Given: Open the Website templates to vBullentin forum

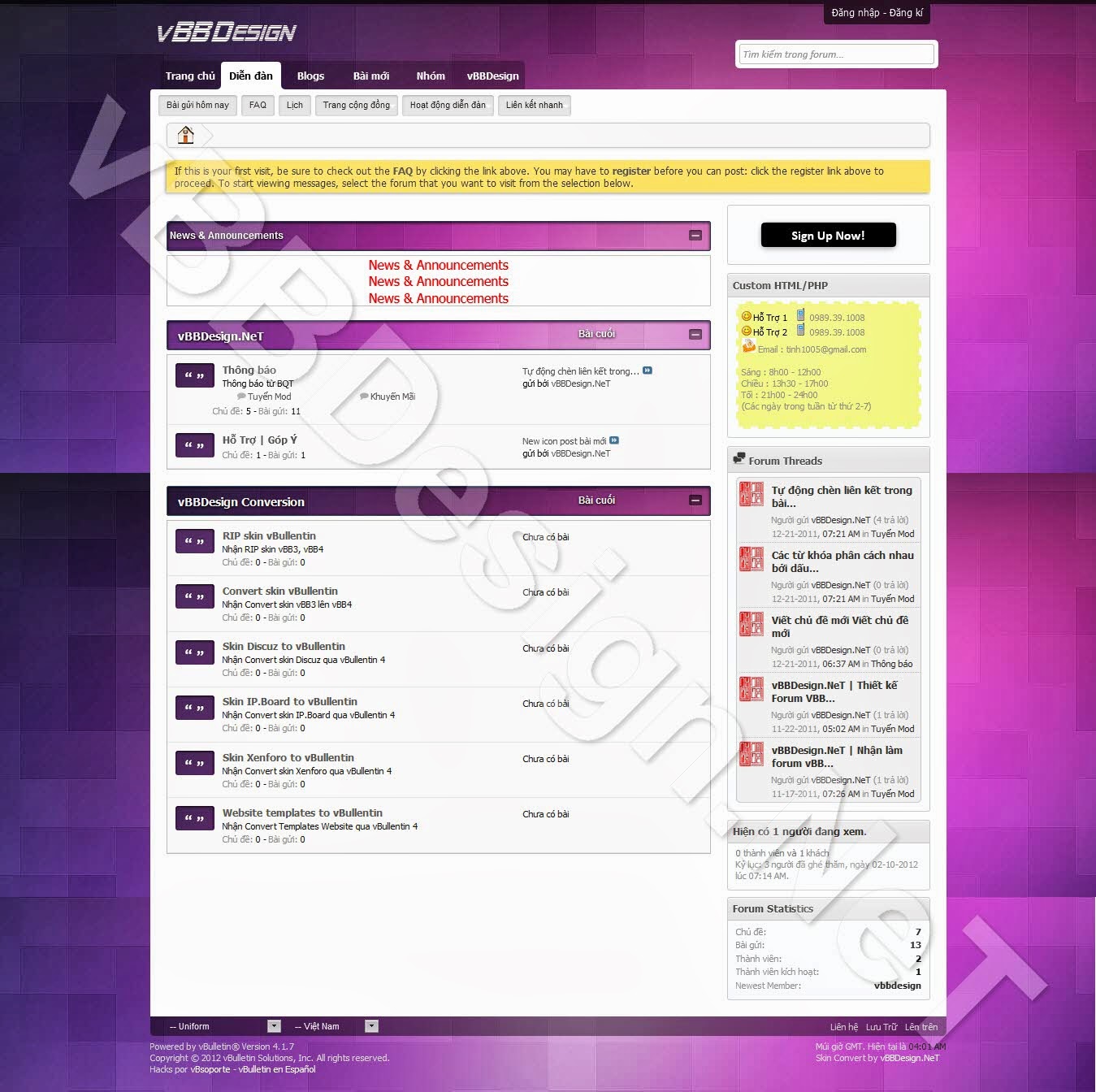Looking at the screenshot, I should [x=302, y=812].
